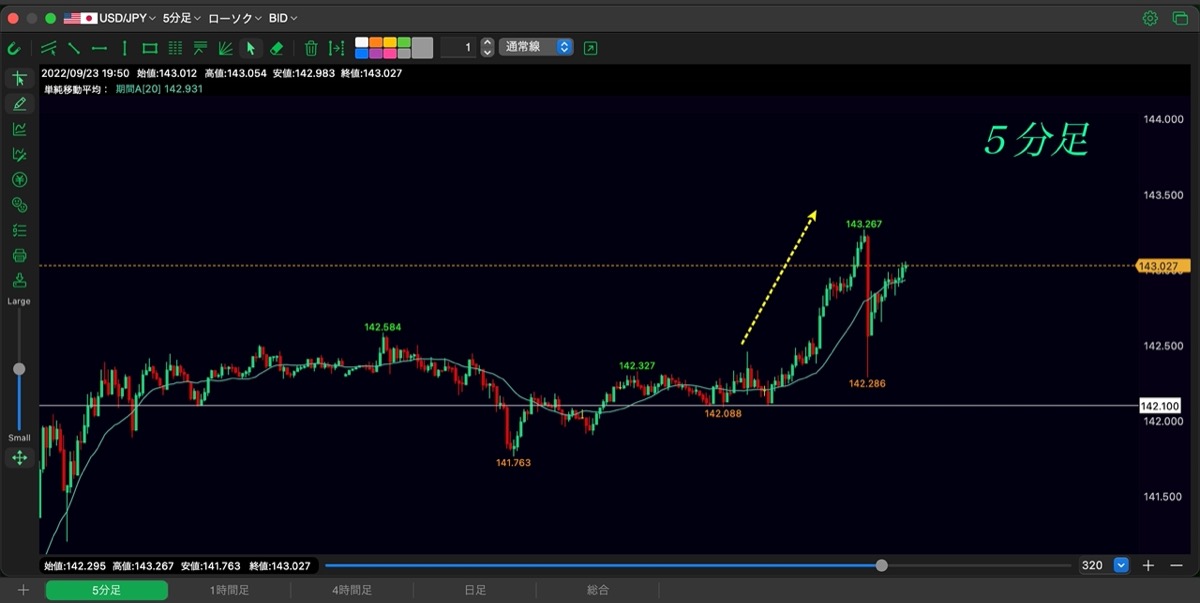Open the 通常線 line style dropdown
Image resolution: width=1200 pixels, height=603 pixels.
536,47
